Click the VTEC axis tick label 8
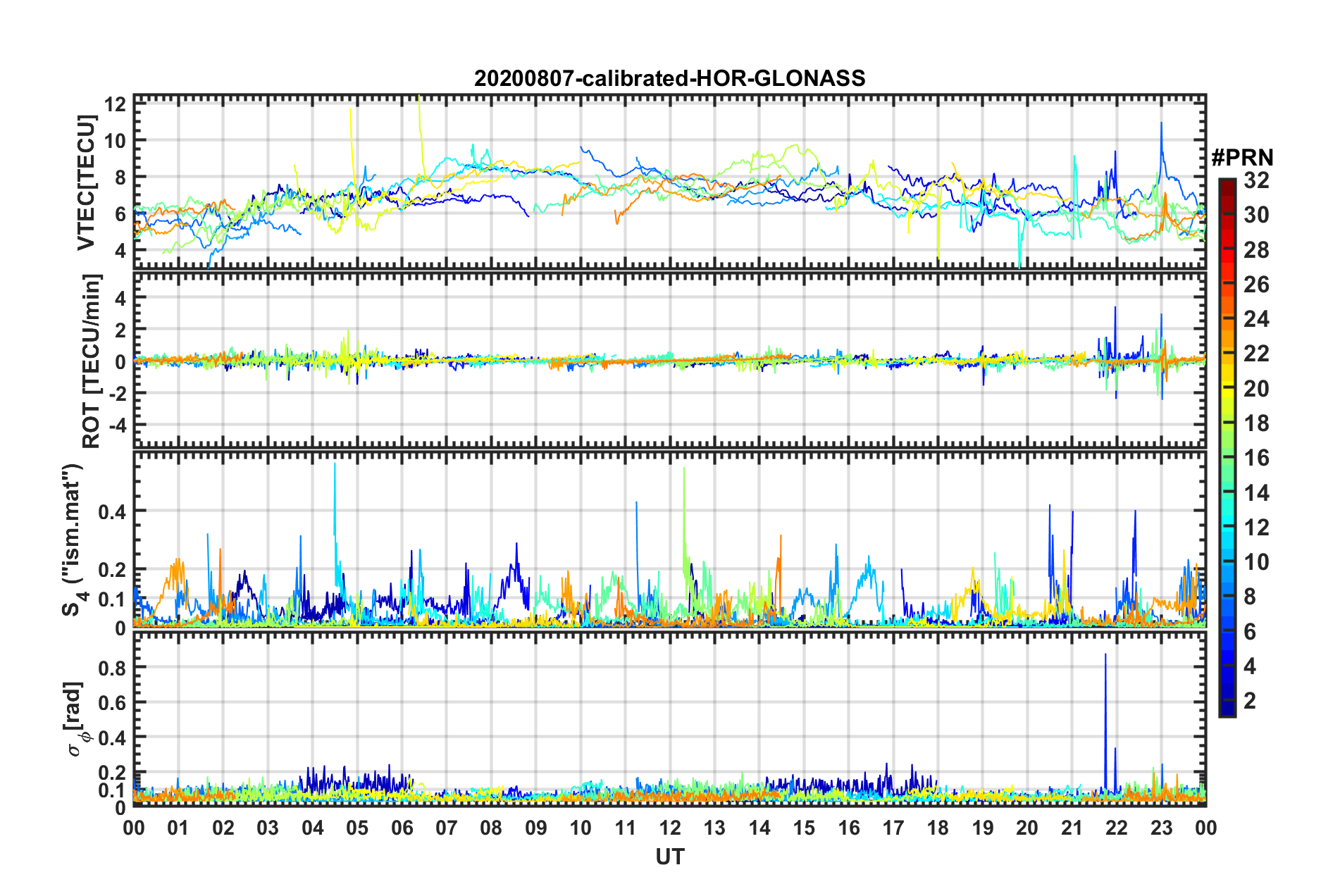The width and height of the screenshot is (1340, 896). (x=120, y=178)
